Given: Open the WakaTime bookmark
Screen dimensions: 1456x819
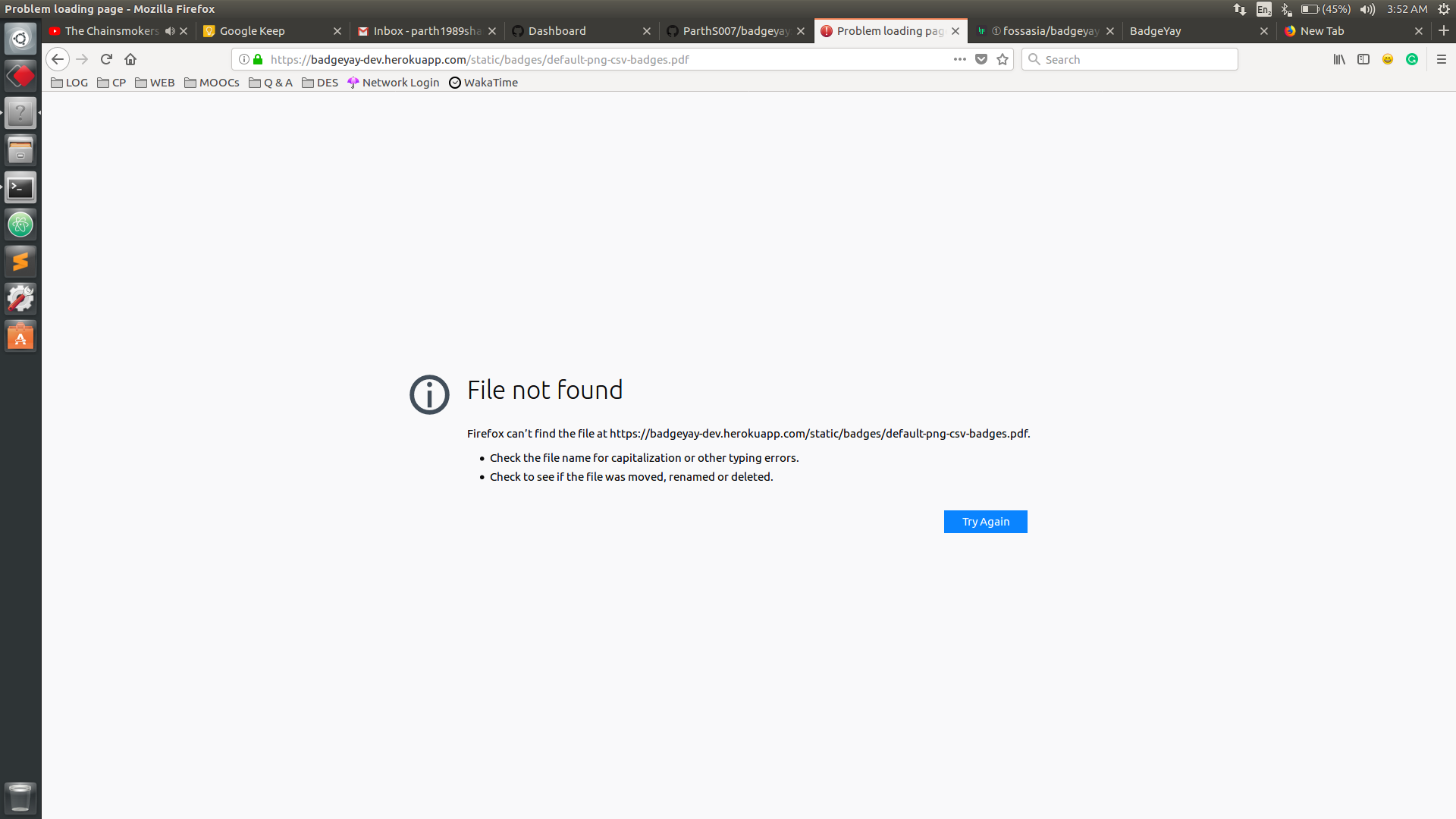Looking at the screenshot, I should 483,83.
